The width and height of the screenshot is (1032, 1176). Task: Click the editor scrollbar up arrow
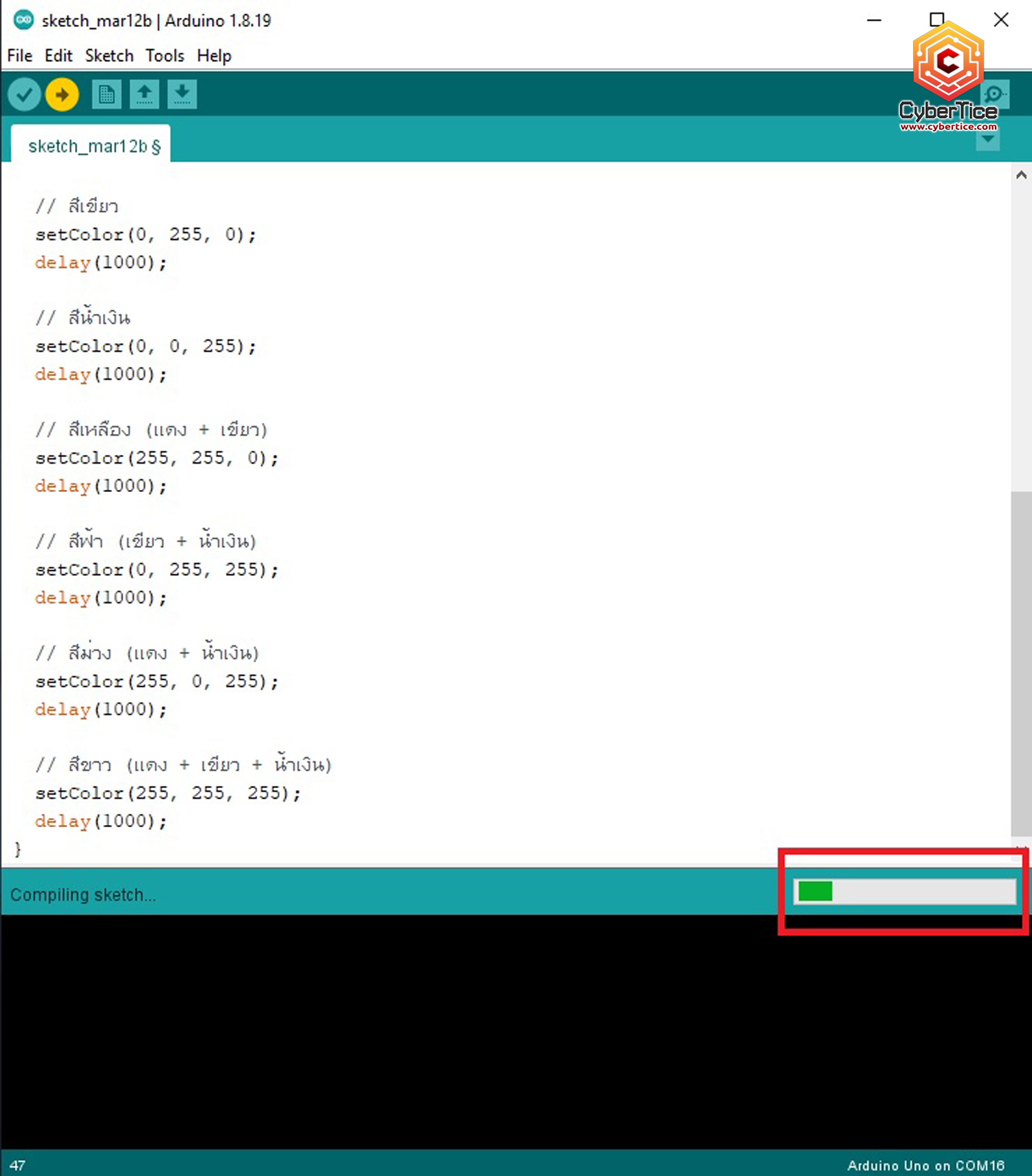pos(1021,175)
